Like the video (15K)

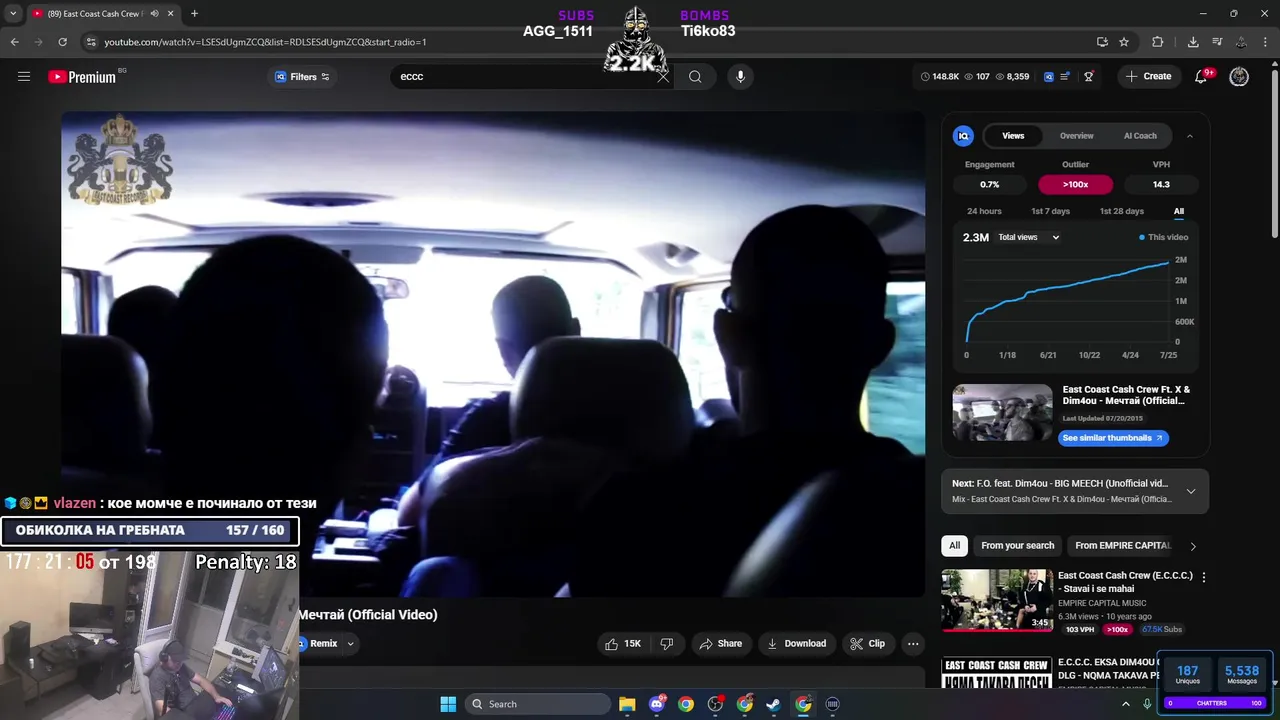[622, 644]
